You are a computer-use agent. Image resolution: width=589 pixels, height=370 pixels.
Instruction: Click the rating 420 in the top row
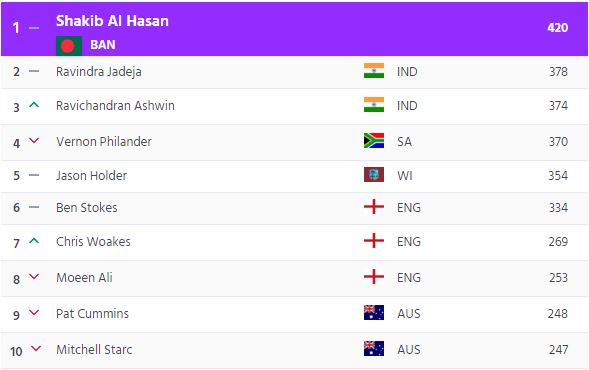(557, 27)
